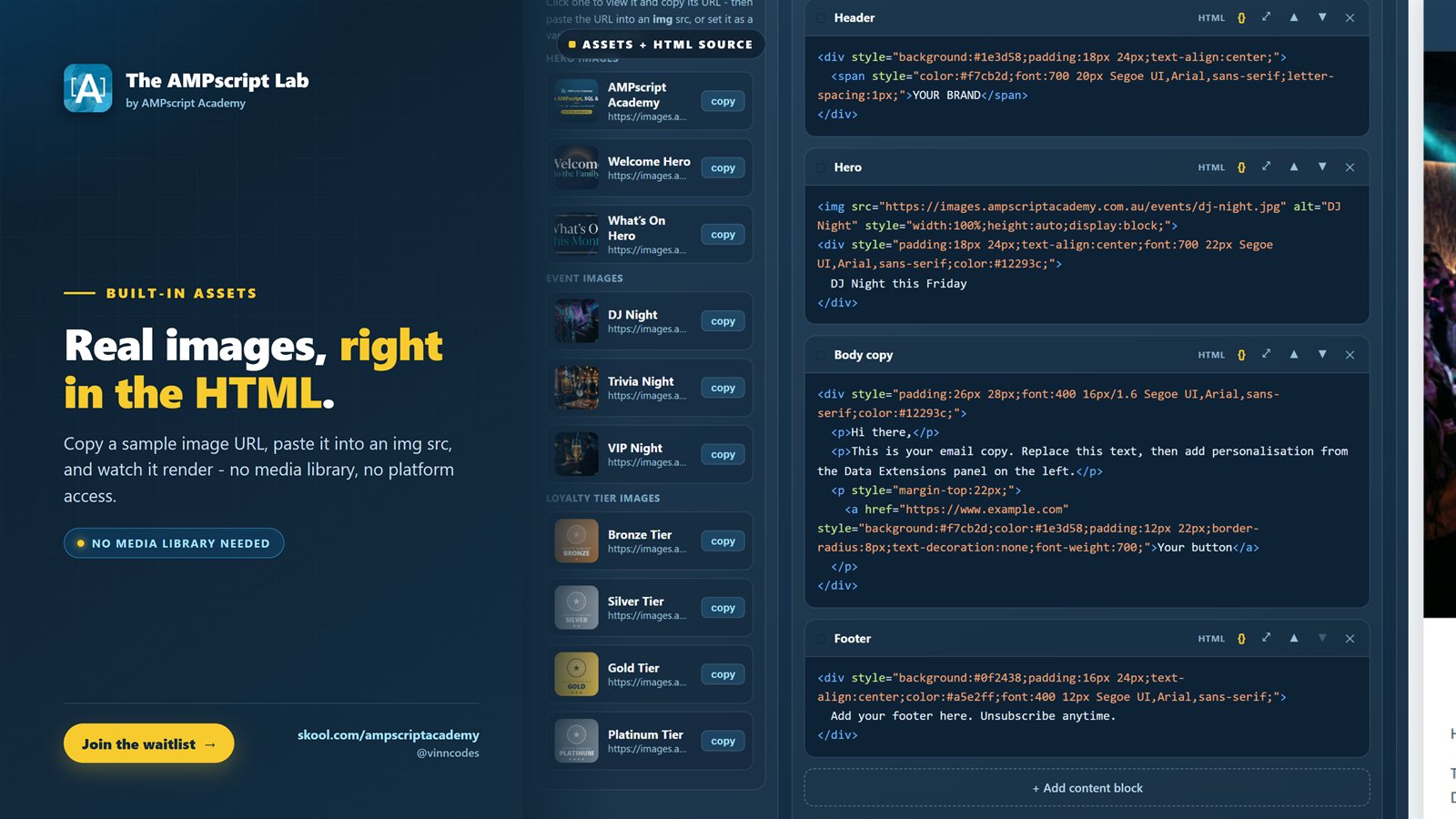This screenshot has width=1456, height=819.
Task: Move the Header block up
Action: [1294, 17]
